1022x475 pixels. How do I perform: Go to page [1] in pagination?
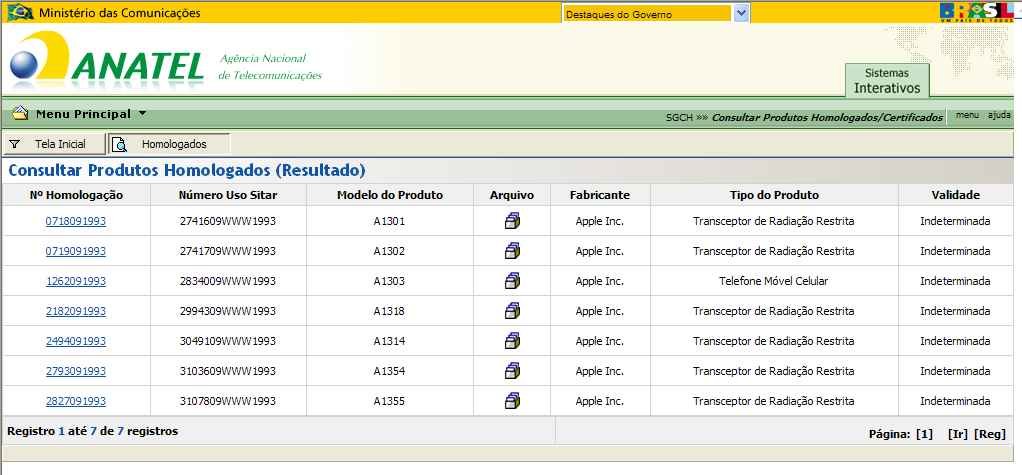[x=924, y=435]
